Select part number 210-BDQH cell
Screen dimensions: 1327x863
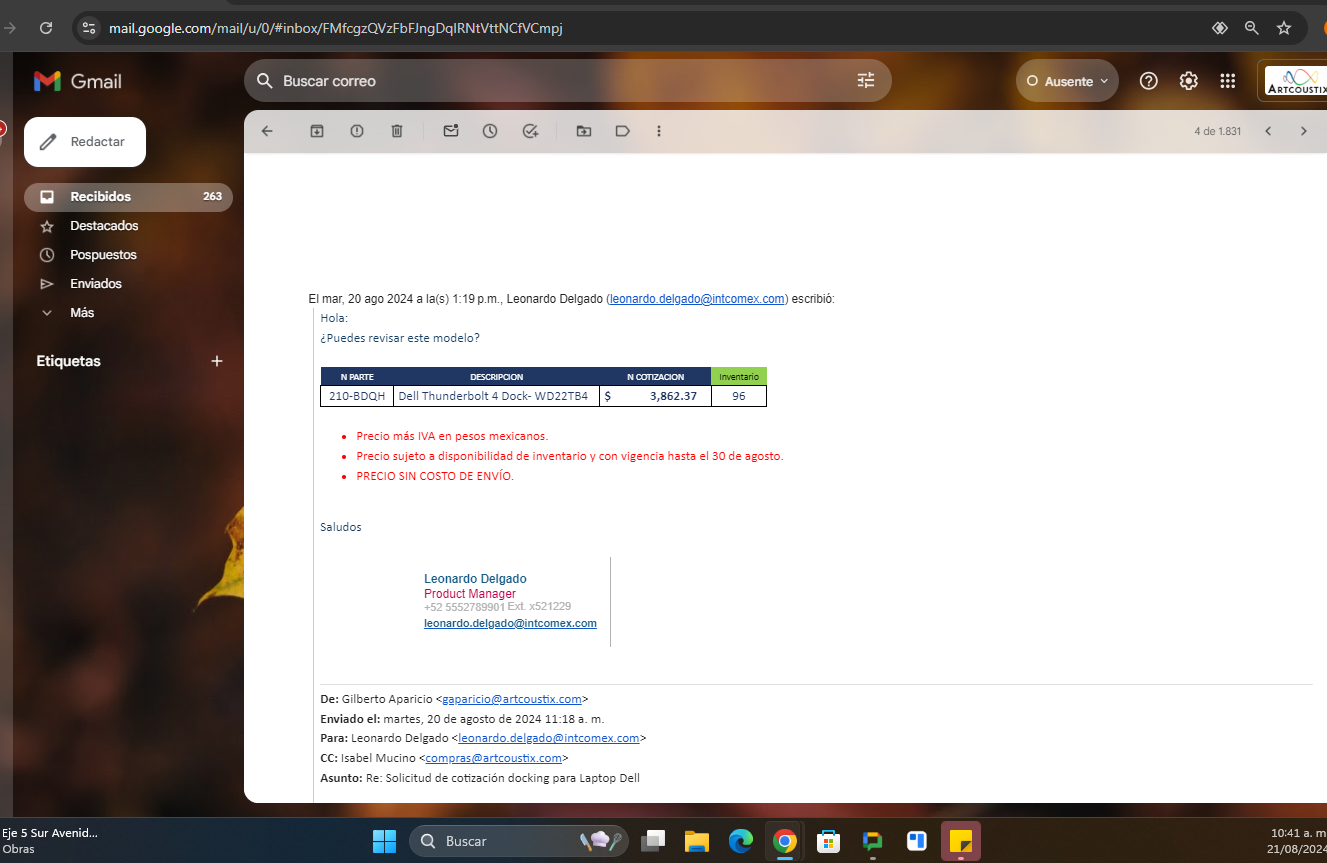[x=357, y=396]
